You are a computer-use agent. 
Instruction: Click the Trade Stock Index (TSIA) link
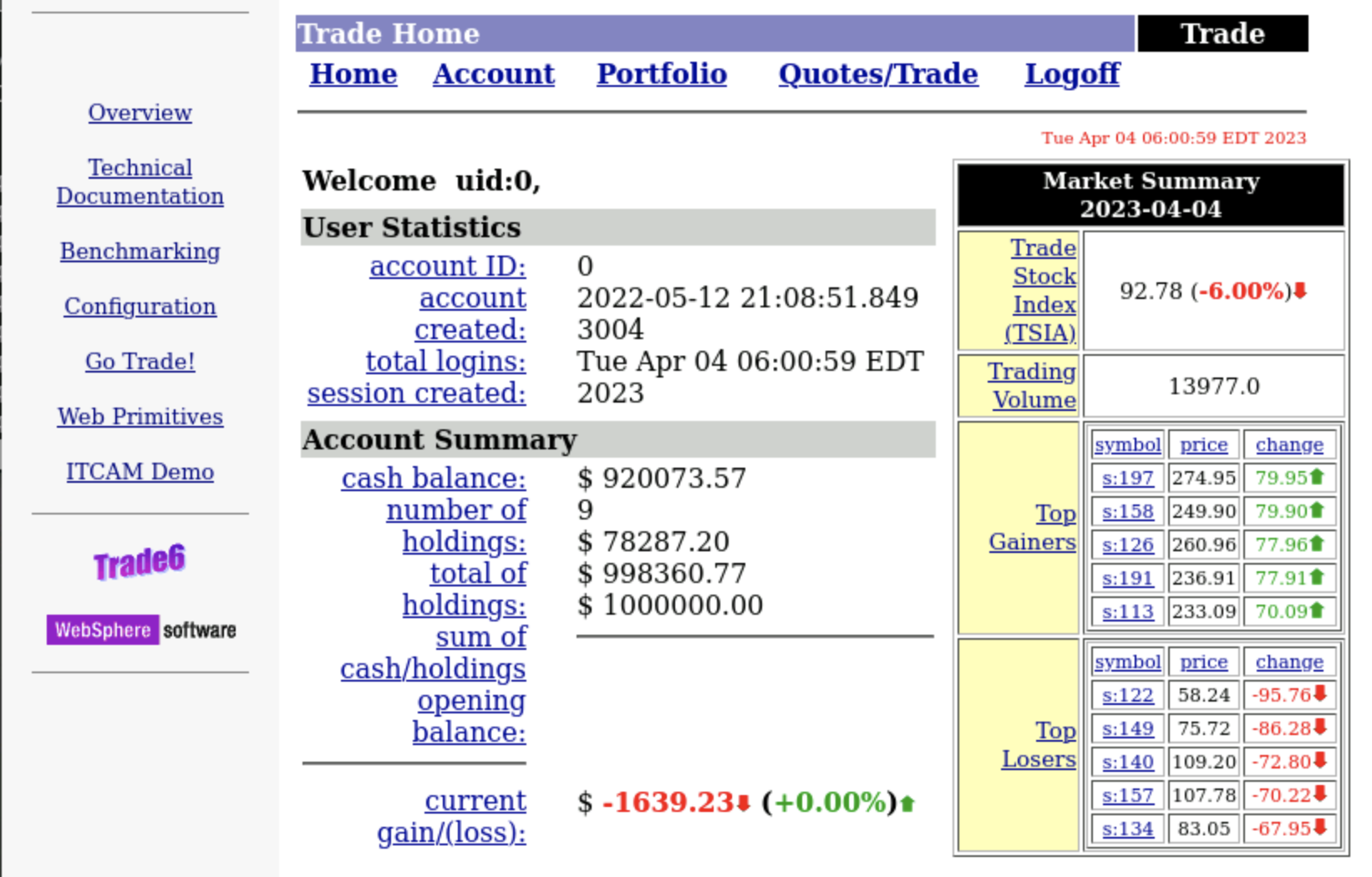pyautogui.click(x=1040, y=291)
